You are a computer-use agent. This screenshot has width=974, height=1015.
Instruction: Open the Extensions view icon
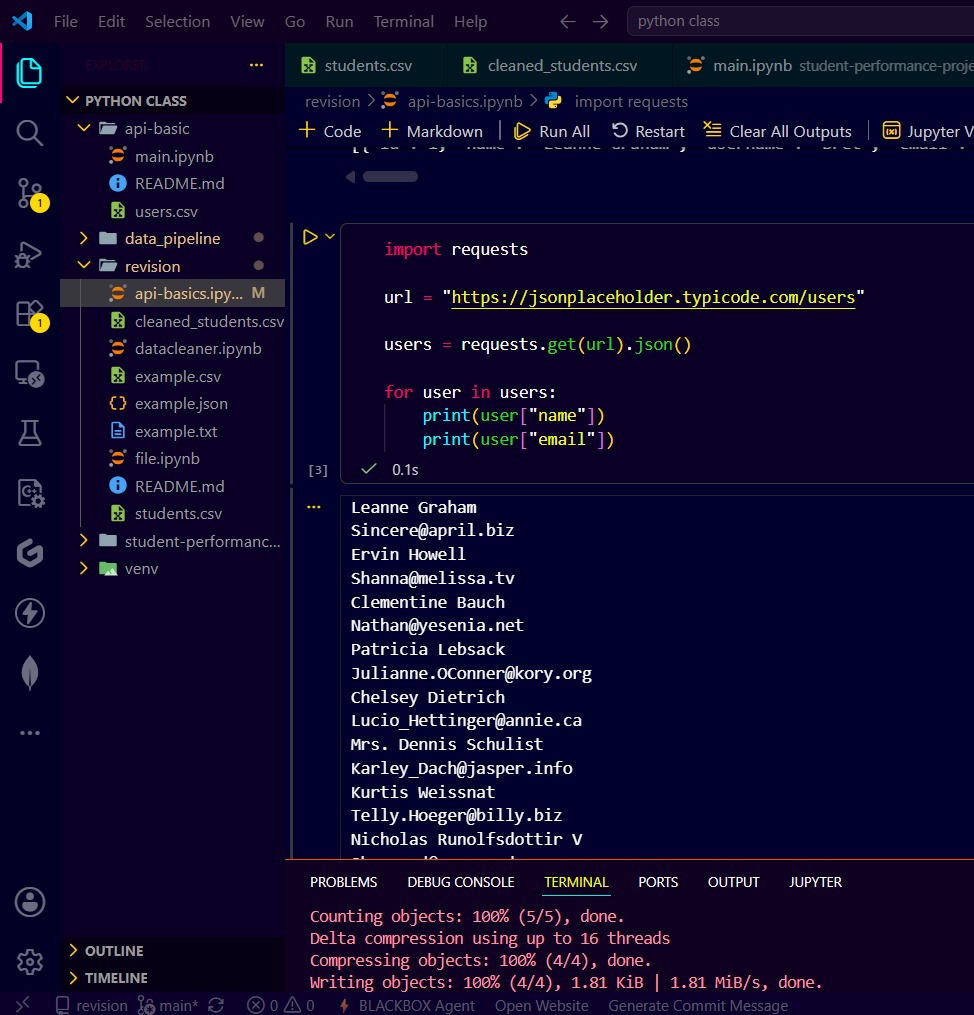[30, 315]
